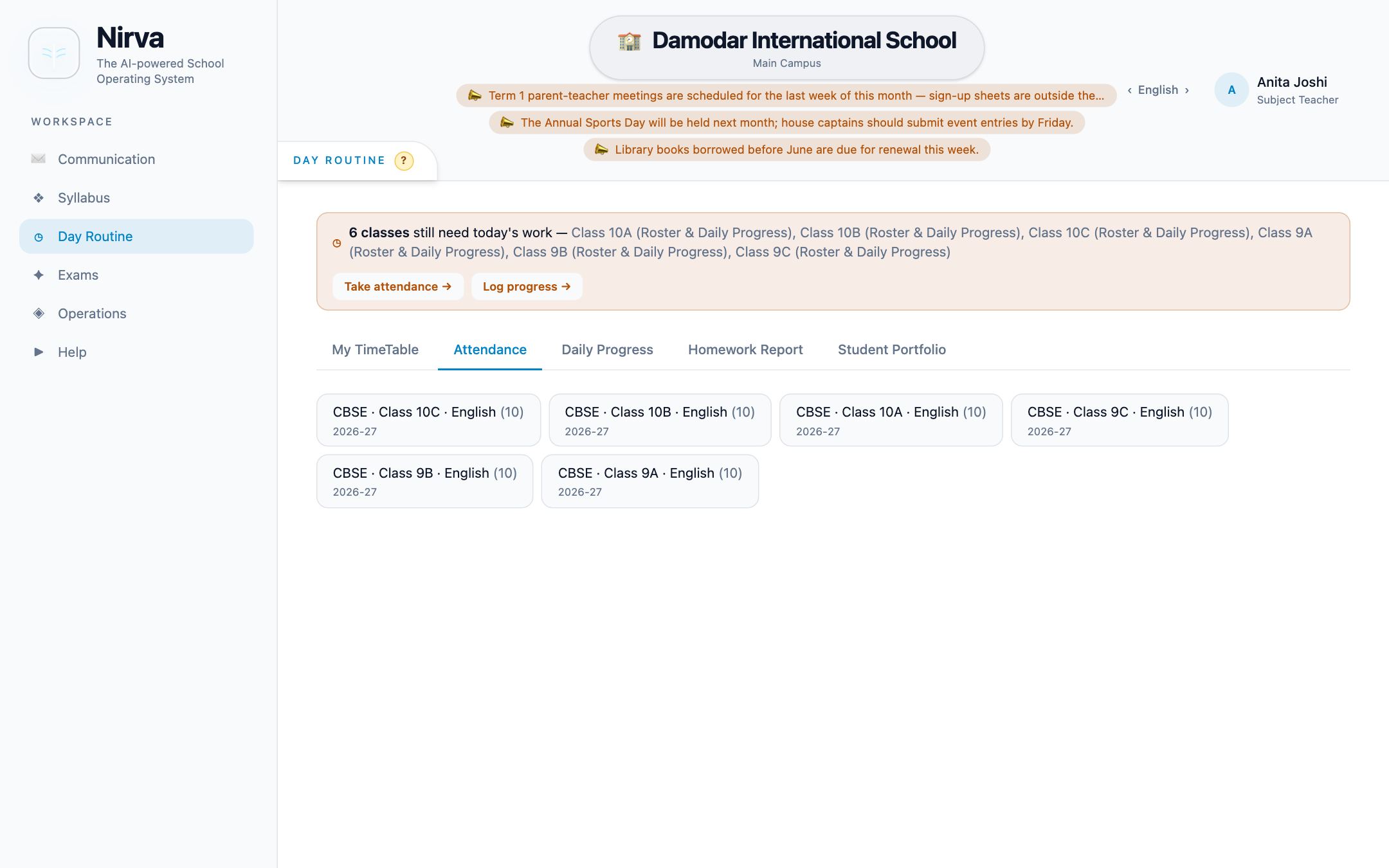Open the Class 10C English card
Viewport: 1389px width, 868px height.
[428, 420]
